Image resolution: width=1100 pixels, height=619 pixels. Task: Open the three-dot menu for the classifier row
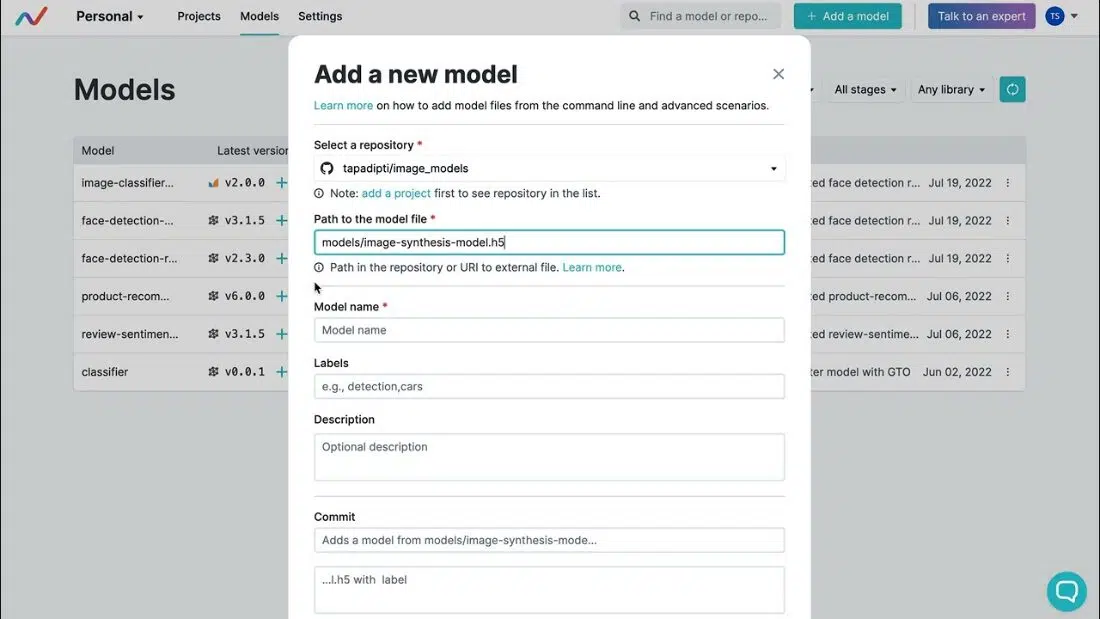(x=1008, y=372)
